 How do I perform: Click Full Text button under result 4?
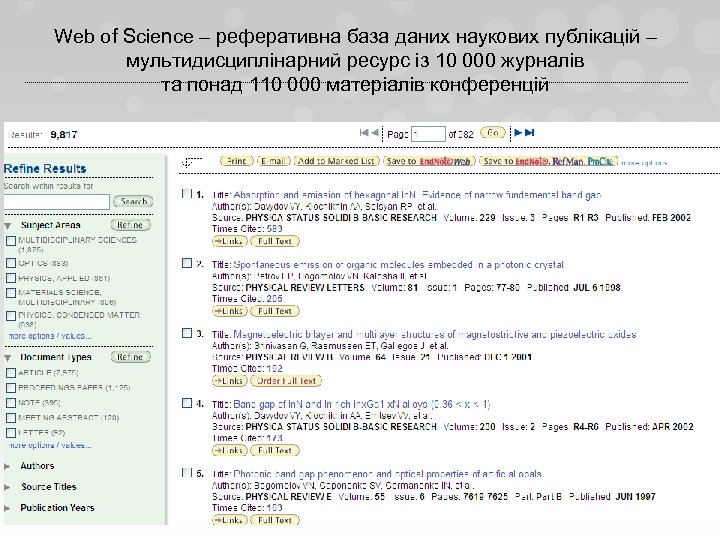tap(275, 450)
